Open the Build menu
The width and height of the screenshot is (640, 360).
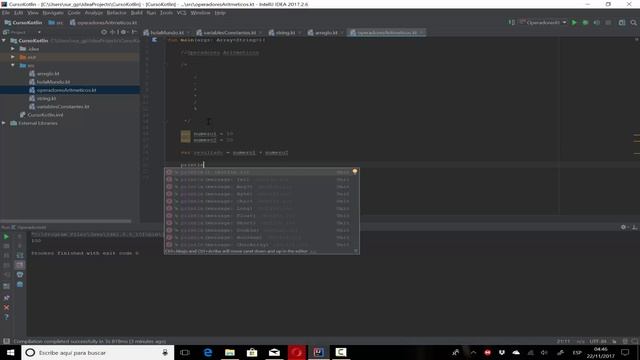tap(136, 13)
